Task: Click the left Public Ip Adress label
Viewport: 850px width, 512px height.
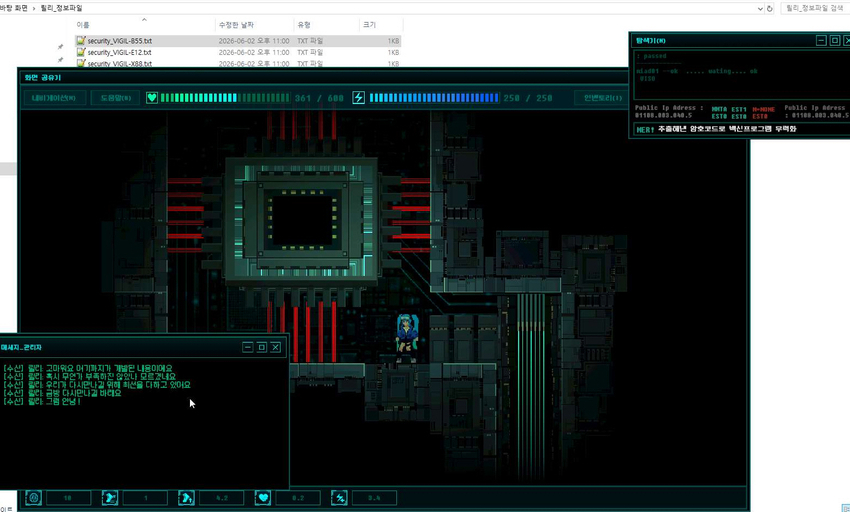Action: click(x=669, y=108)
